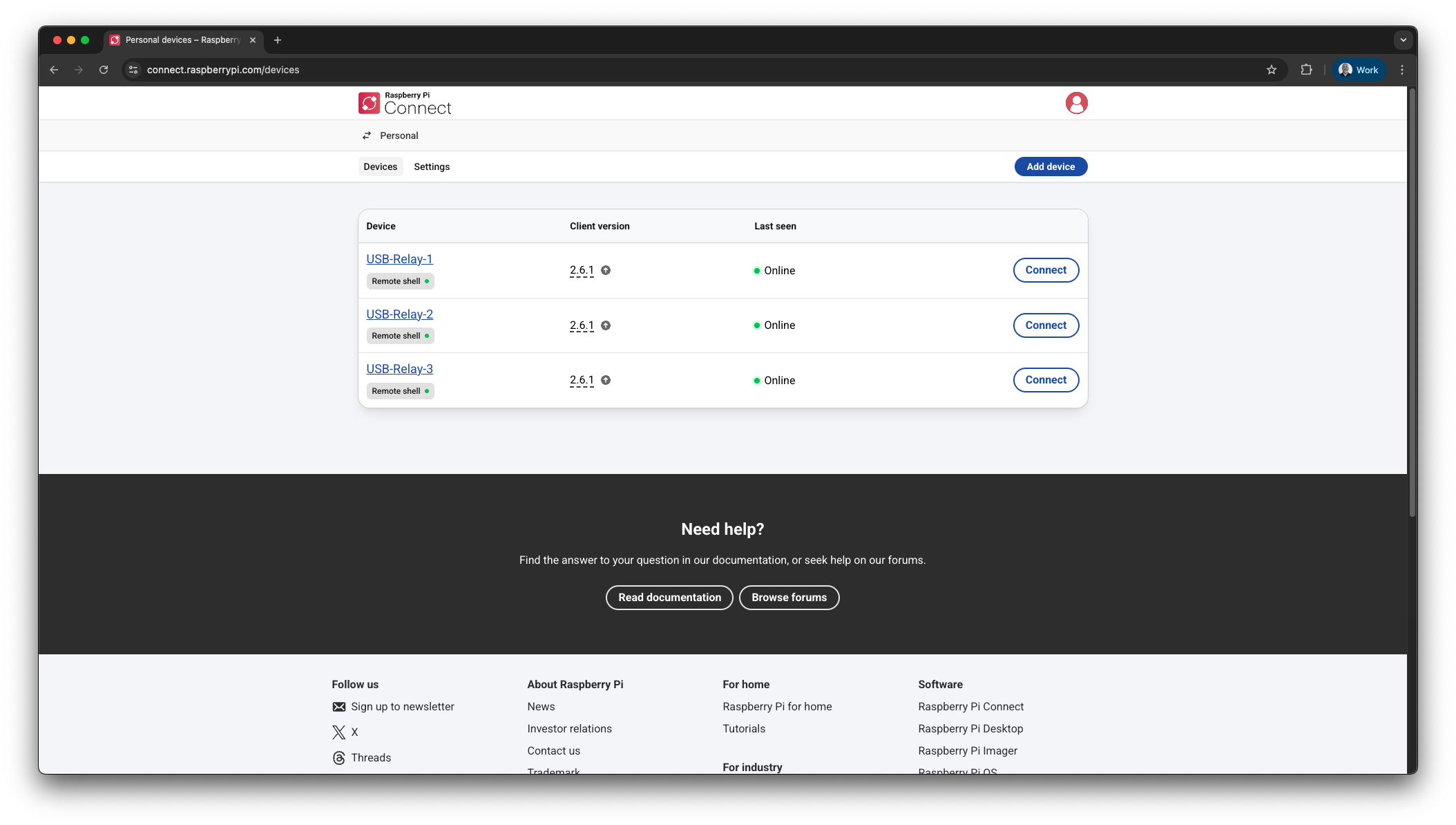This screenshot has width=1456, height=825.
Task: Click the browser forward arrow
Action: point(79,70)
